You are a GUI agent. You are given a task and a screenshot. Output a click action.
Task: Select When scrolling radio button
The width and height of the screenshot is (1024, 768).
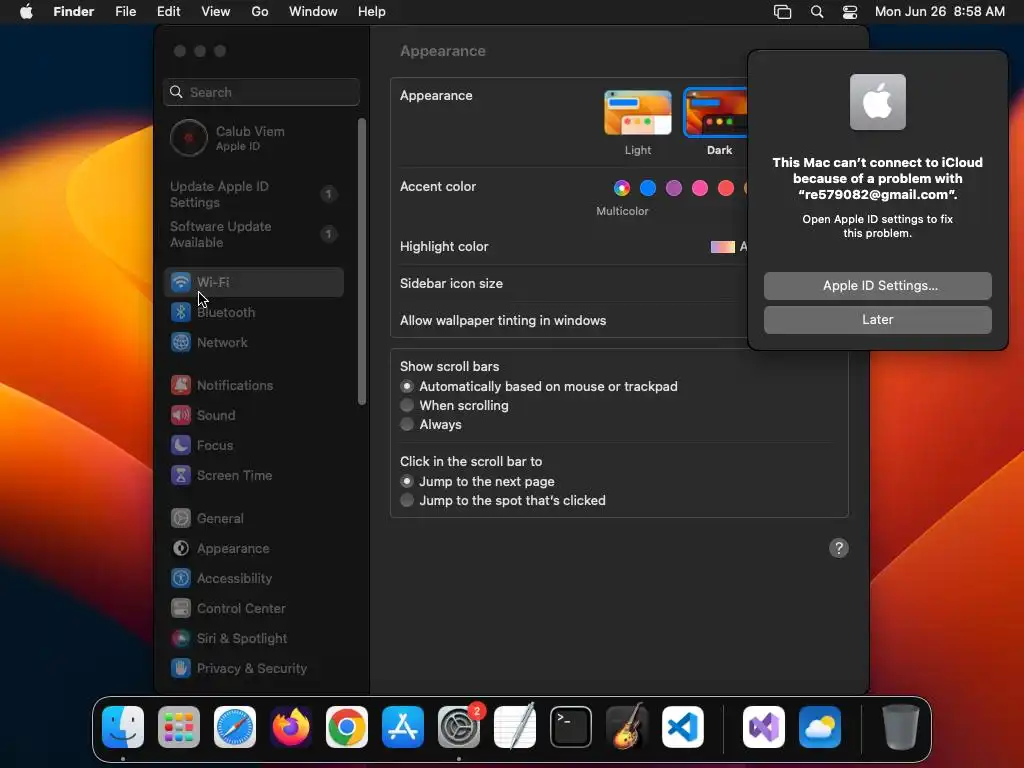(x=407, y=406)
